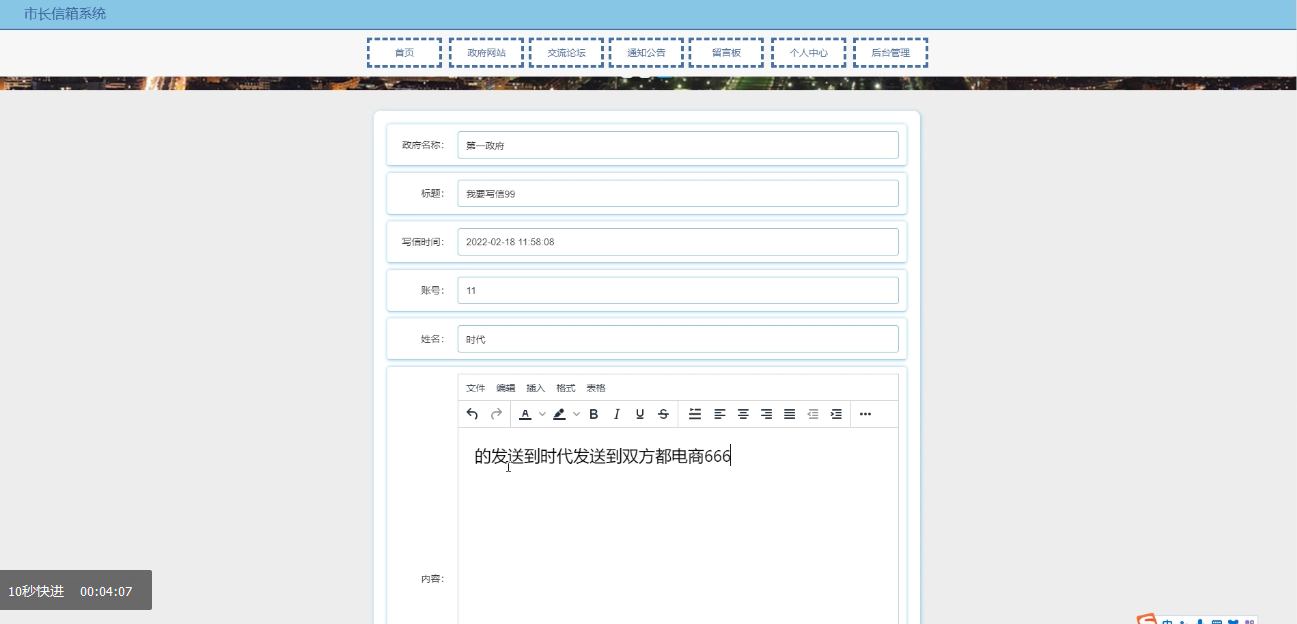Click the justify alignment icon in the editor

(x=789, y=413)
